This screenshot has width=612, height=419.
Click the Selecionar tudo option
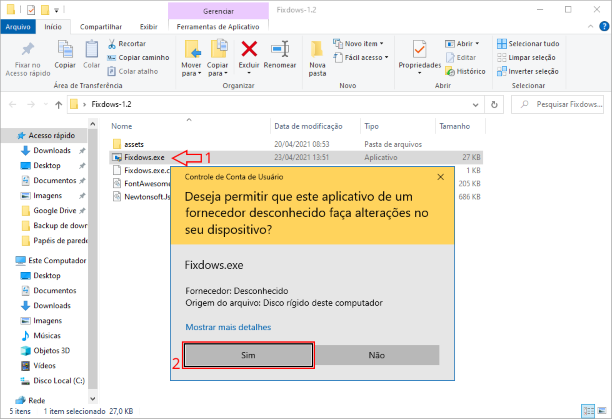[x=533, y=44]
